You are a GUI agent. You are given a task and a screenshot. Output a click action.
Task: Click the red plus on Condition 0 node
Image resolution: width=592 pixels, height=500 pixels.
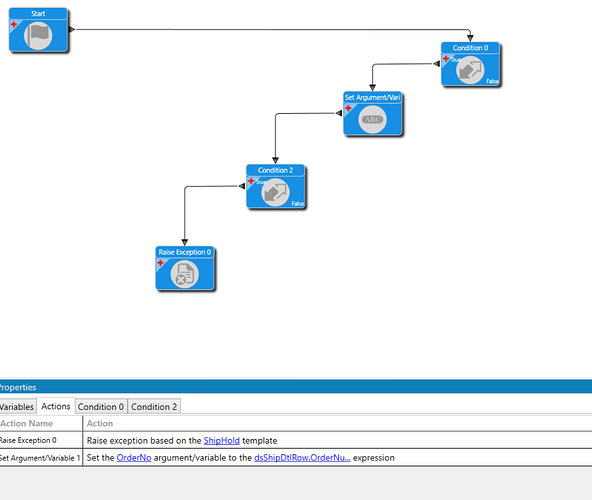tap(446, 59)
